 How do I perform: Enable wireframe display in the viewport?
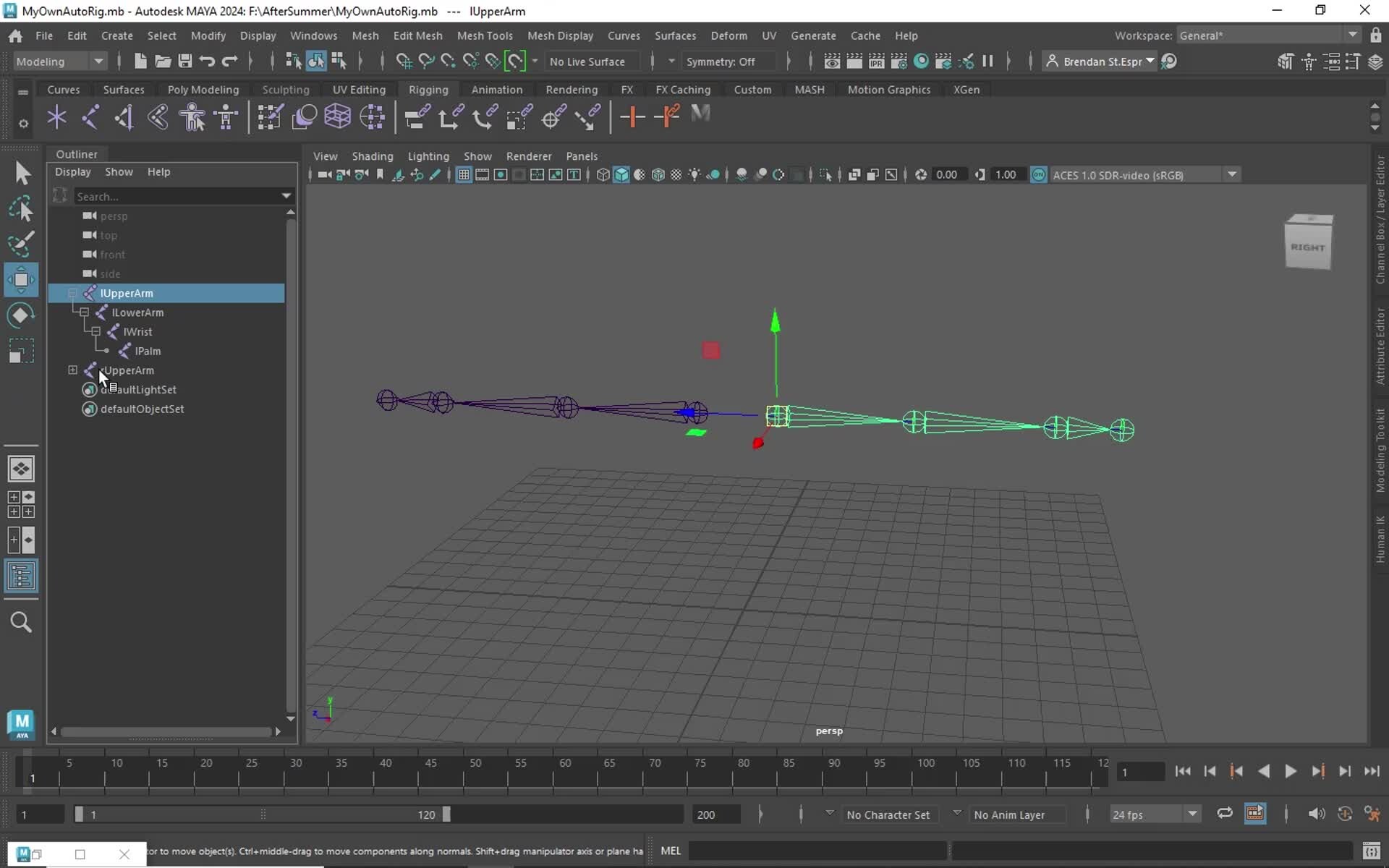pos(603,174)
